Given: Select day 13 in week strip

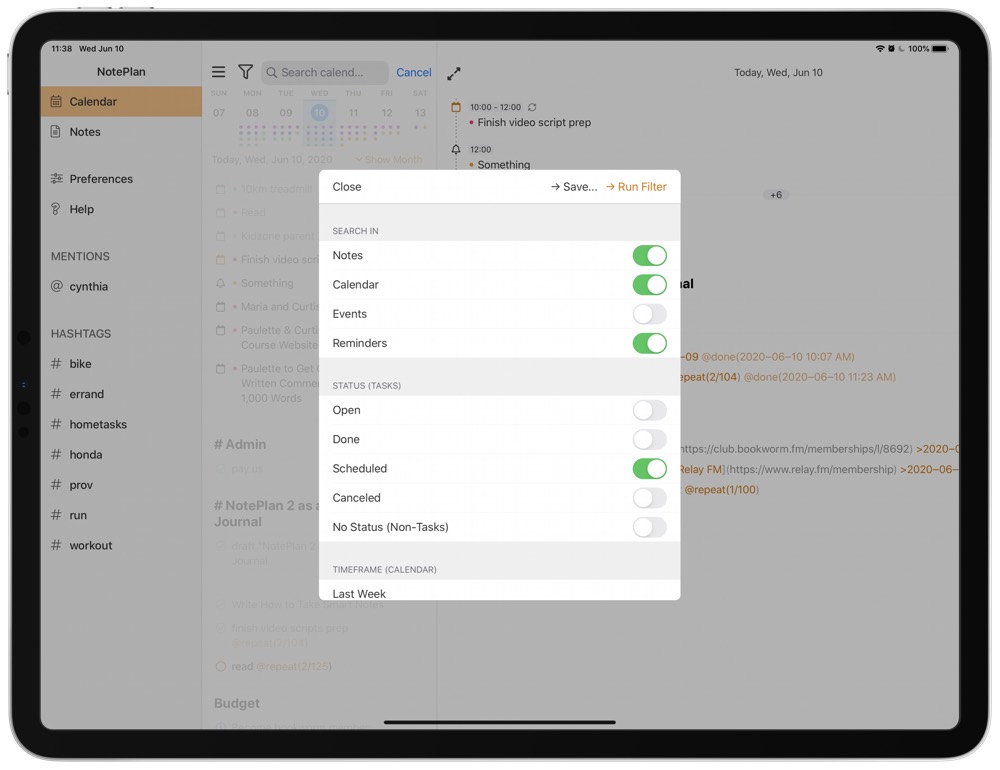Looking at the screenshot, I should pos(420,113).
